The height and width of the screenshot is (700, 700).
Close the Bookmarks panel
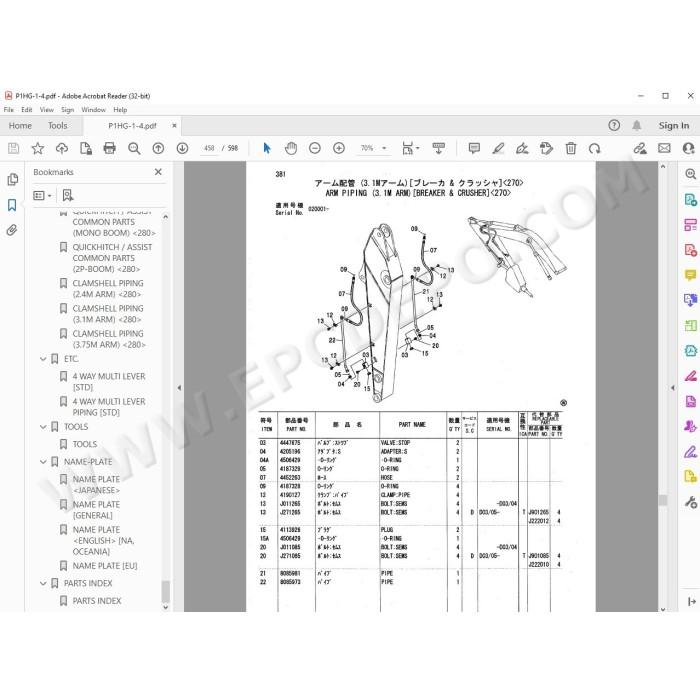(x=158, y=172)
